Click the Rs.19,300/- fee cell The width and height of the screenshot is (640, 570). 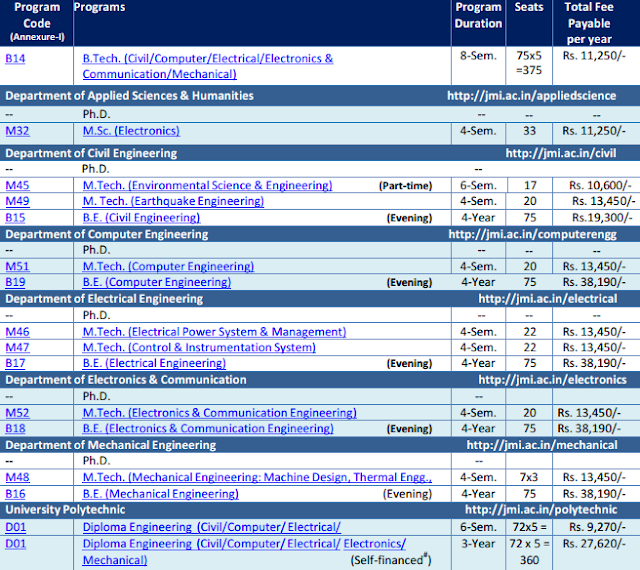click(x=602, y=218)
